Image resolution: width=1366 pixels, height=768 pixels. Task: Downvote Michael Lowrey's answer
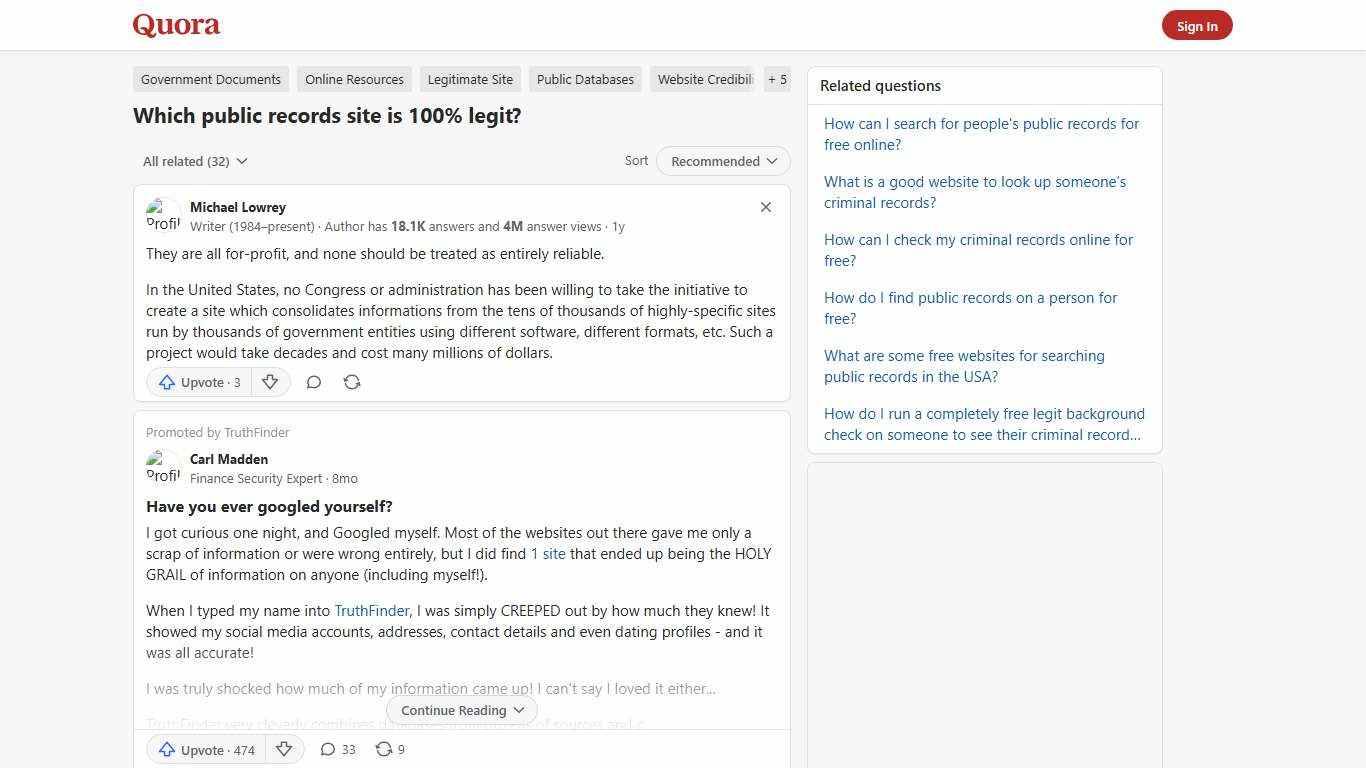[270, 382]
